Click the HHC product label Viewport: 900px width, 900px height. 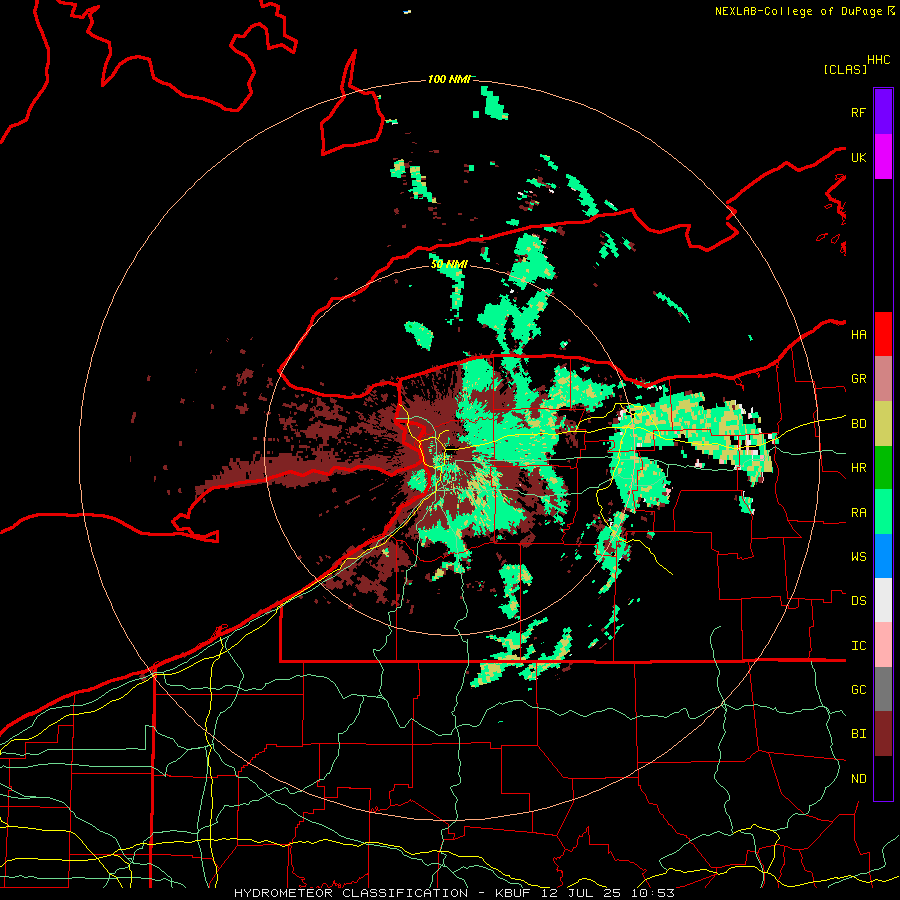pyautogui.click(x=878, y=60)
